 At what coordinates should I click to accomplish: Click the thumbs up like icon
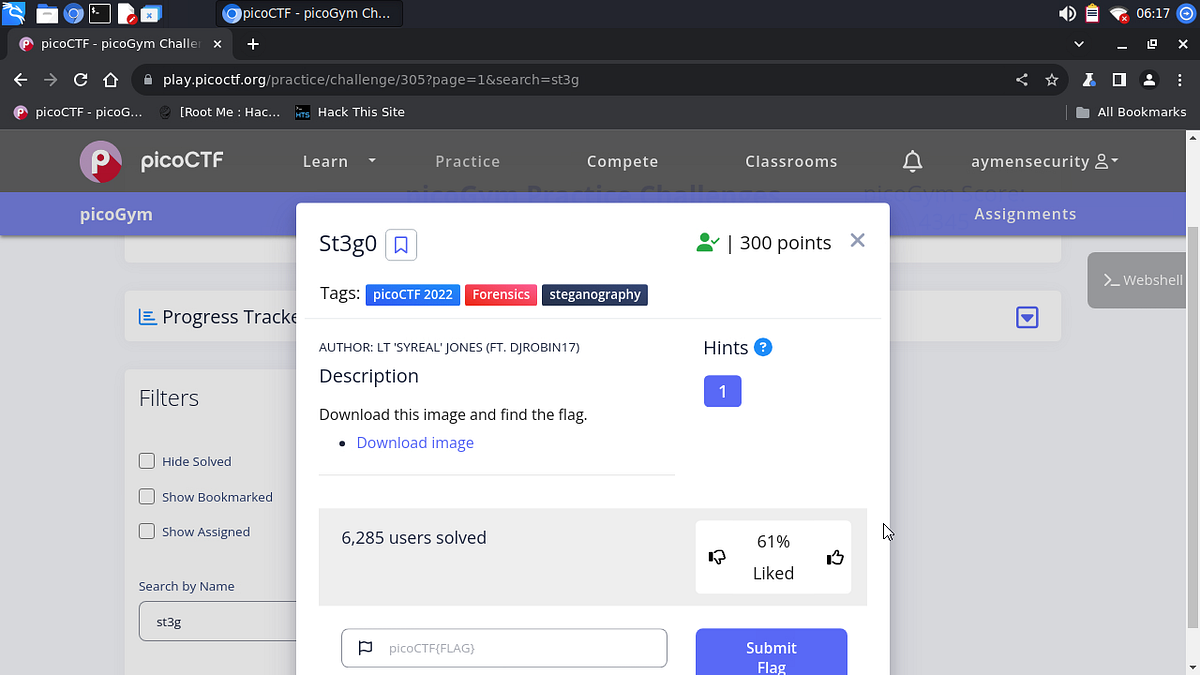(x=835, y=557)
